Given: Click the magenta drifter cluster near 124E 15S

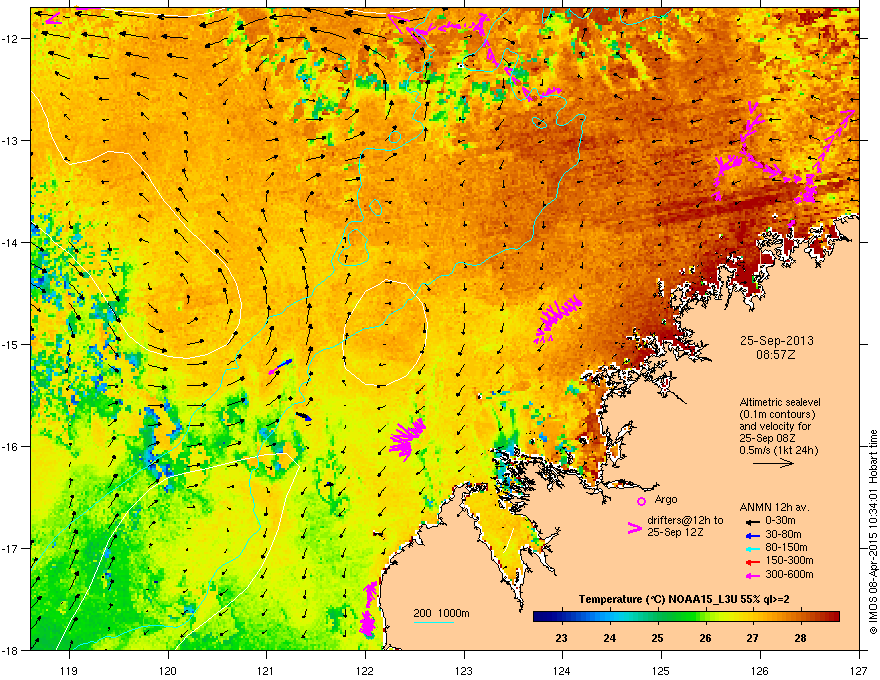Looking at the screenshot, I should pyautogui.click(x=557, y=320).
